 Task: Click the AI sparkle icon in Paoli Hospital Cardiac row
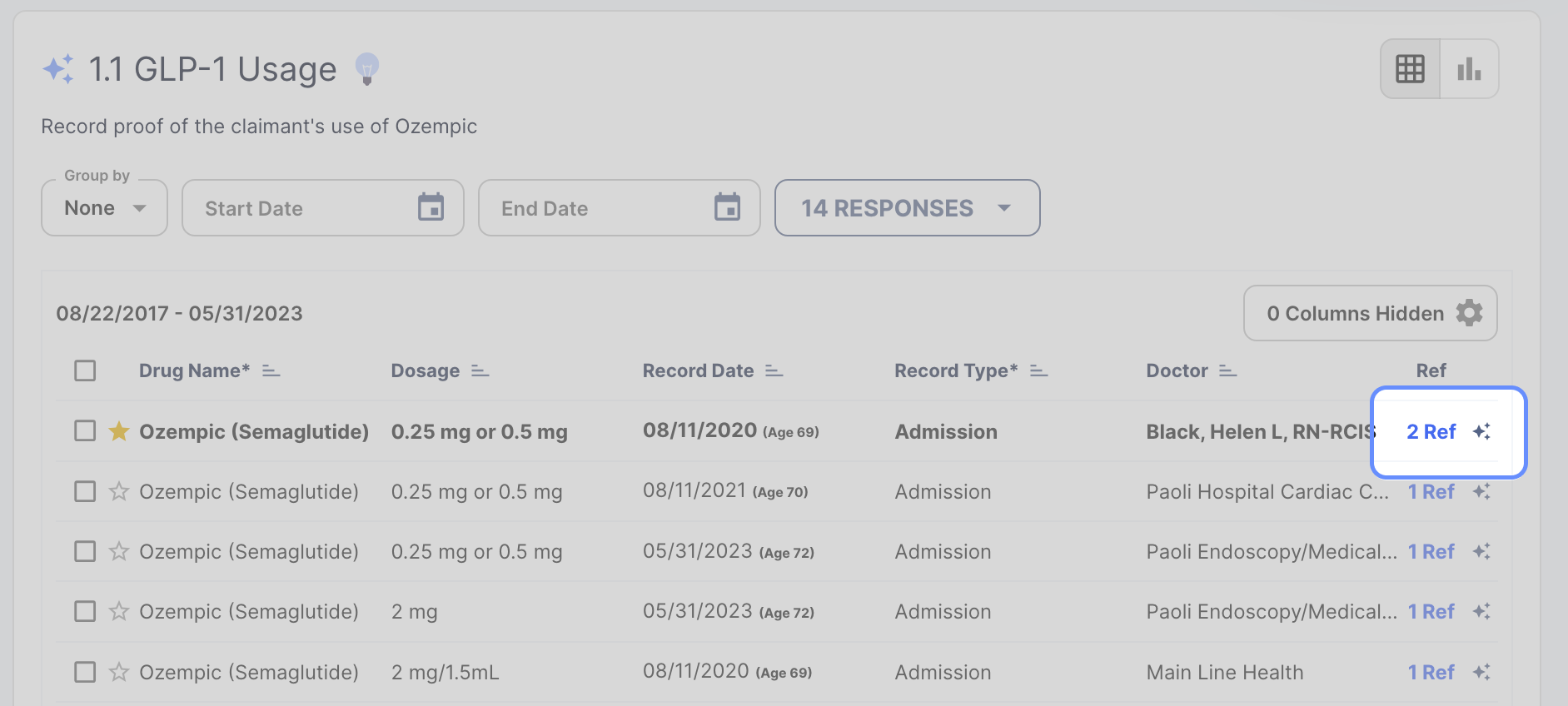click(x=1481, y=491)
